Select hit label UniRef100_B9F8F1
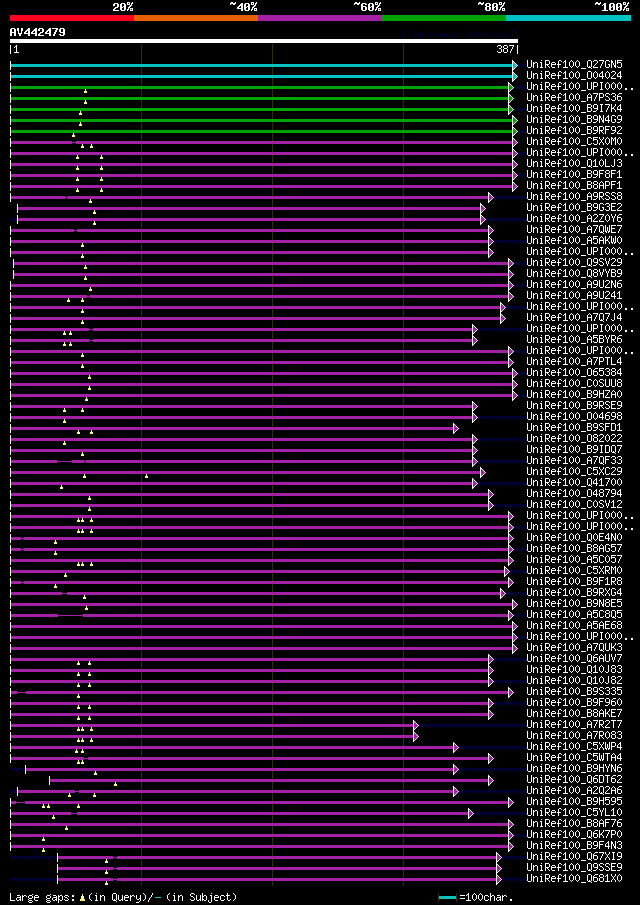The image size is (640, 905). 574,175
